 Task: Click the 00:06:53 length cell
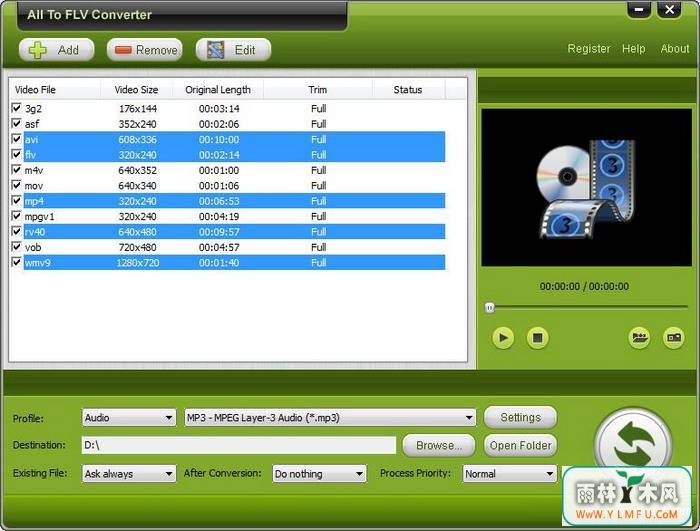[x=219, y=201]
